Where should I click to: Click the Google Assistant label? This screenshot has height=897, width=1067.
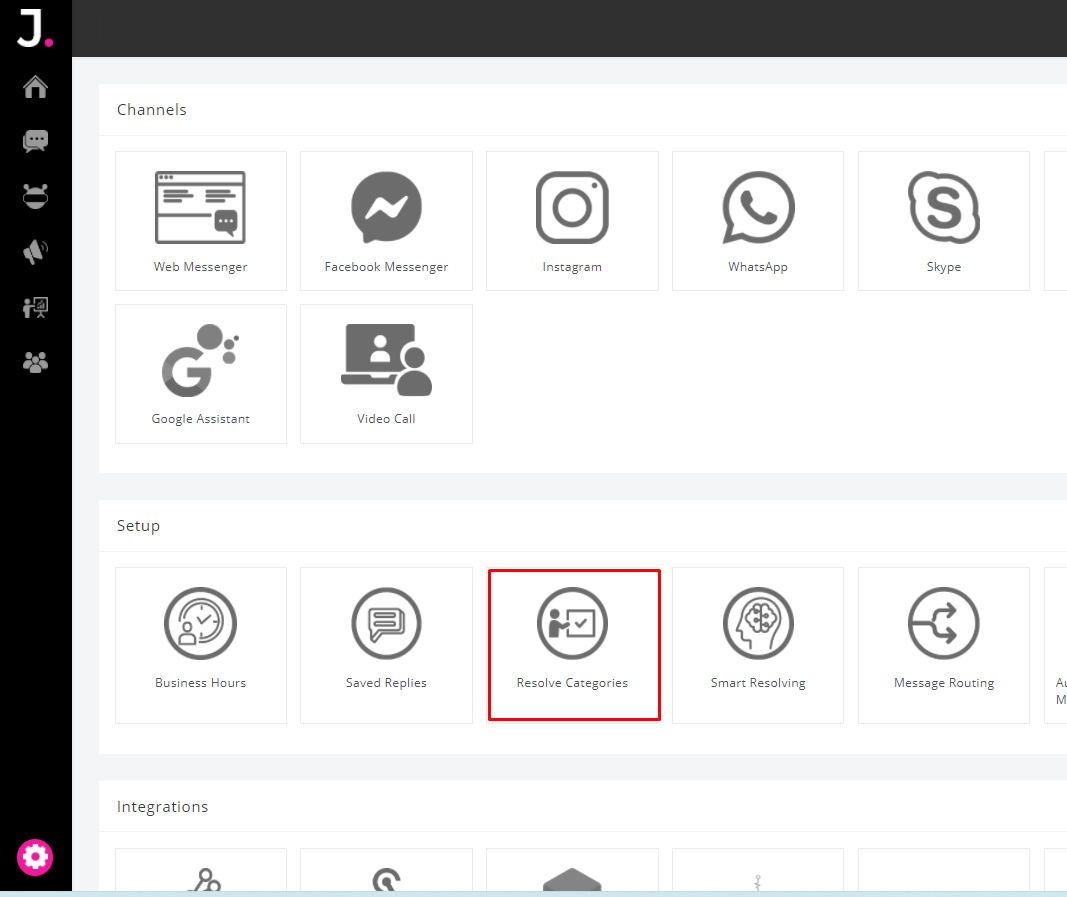tap(200, 419)
